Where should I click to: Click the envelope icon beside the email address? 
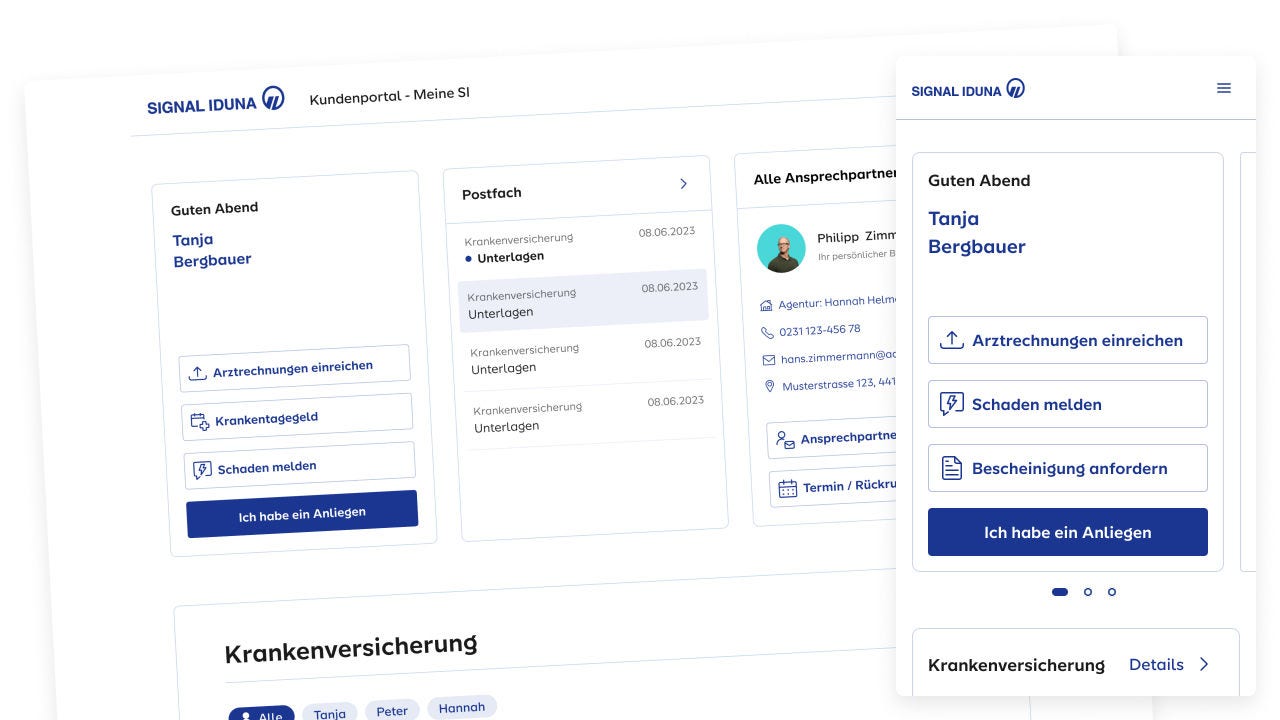click(x=768, y=359)
